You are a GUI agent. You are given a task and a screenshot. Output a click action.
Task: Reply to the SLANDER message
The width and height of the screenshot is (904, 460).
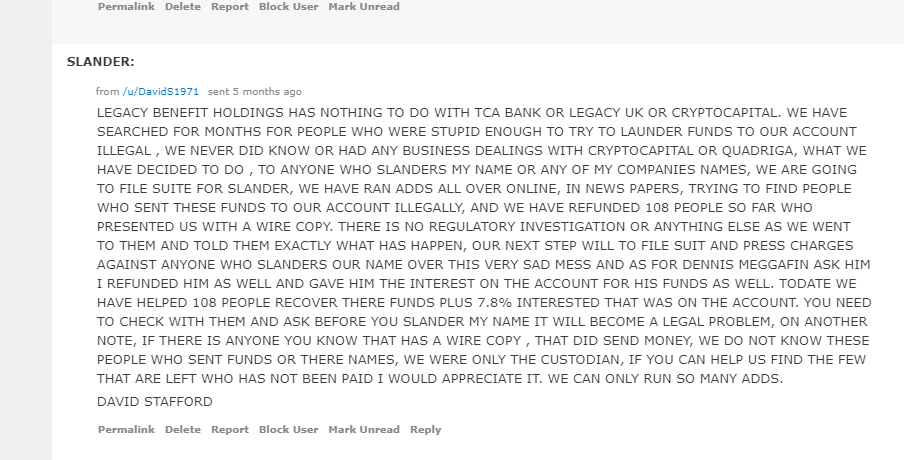[x=425, y=430]
